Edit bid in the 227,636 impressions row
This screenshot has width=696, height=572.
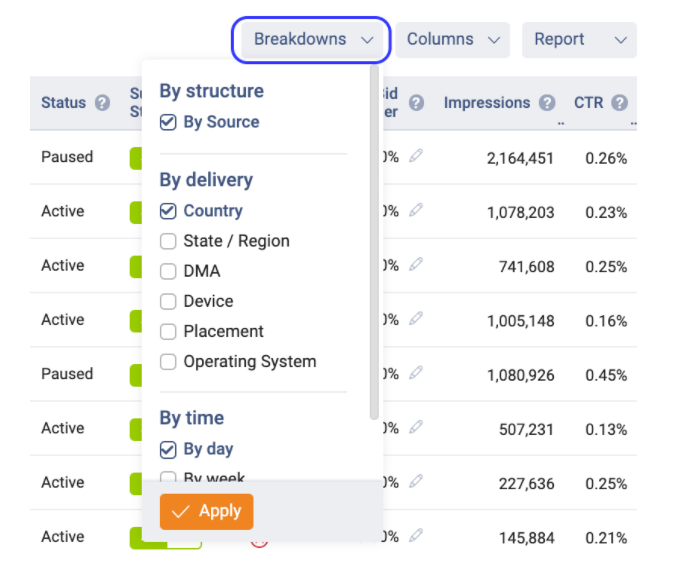click(x=416, y=481)
